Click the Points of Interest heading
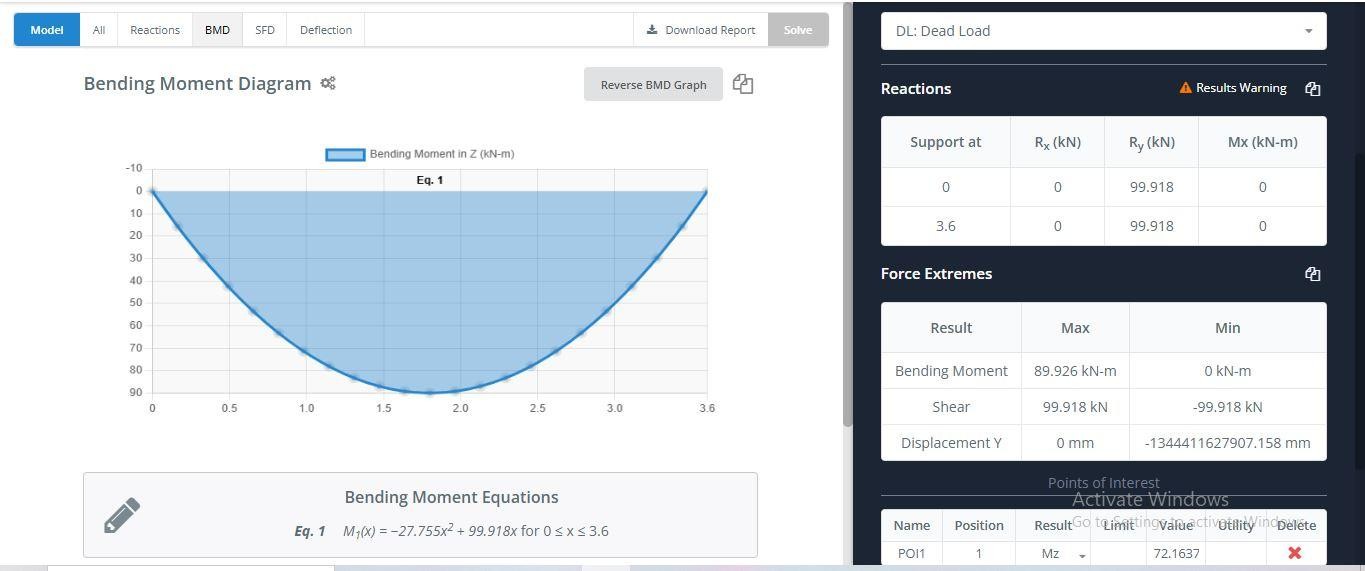This screenshot has width=1365, height=571. coord(1103,483)
